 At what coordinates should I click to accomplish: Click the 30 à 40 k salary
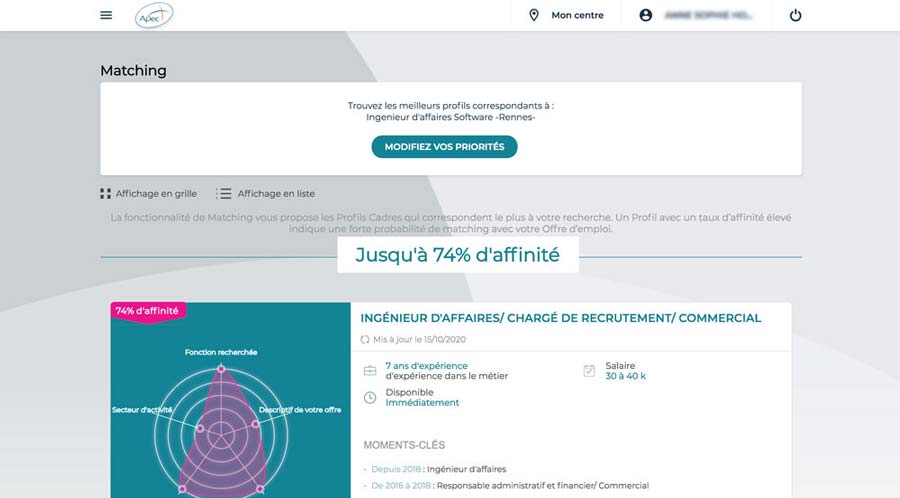pos(626,376)
